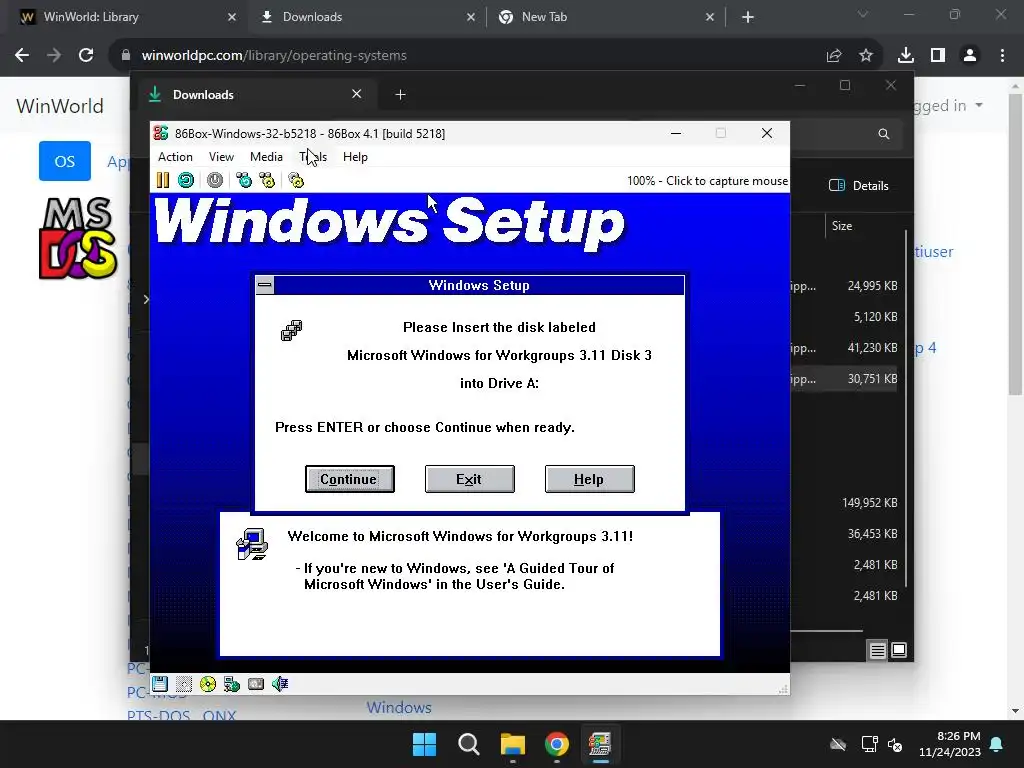
Task: Click WinWorld site title link
Action: 59,106
